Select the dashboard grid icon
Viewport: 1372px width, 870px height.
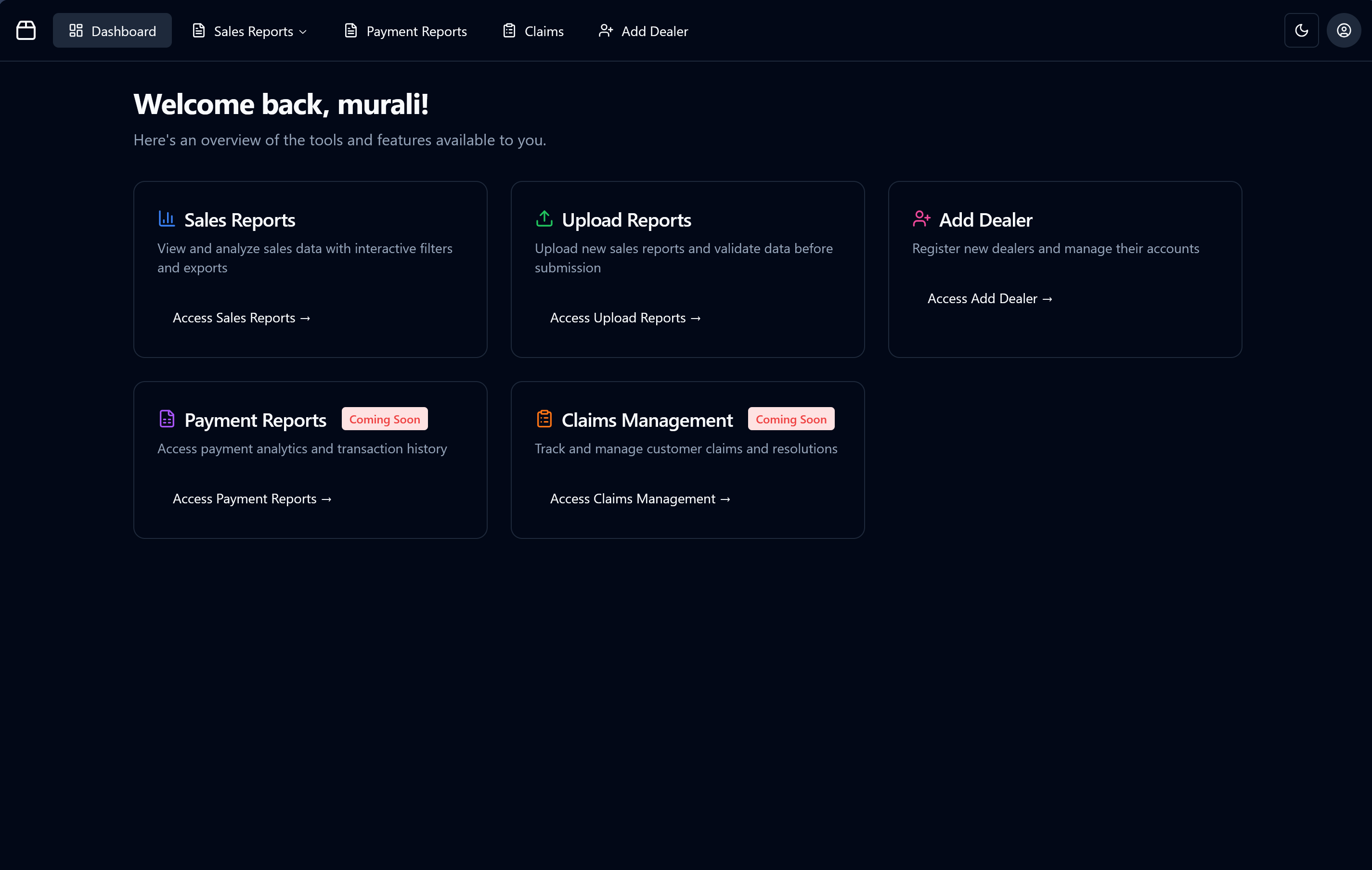[x=77, y=30]
